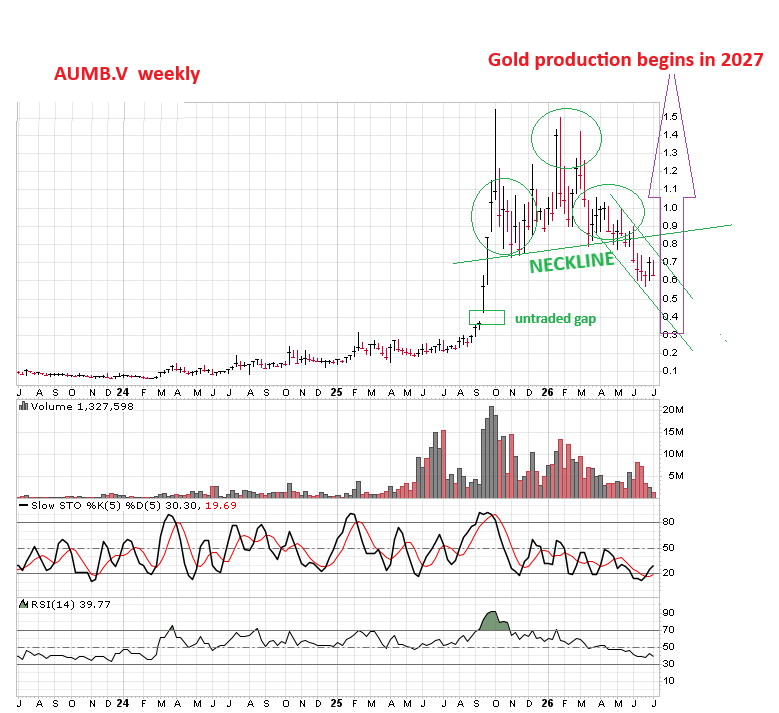
Task: Click the 10 level on RSI axis
Action: (668, 681)
